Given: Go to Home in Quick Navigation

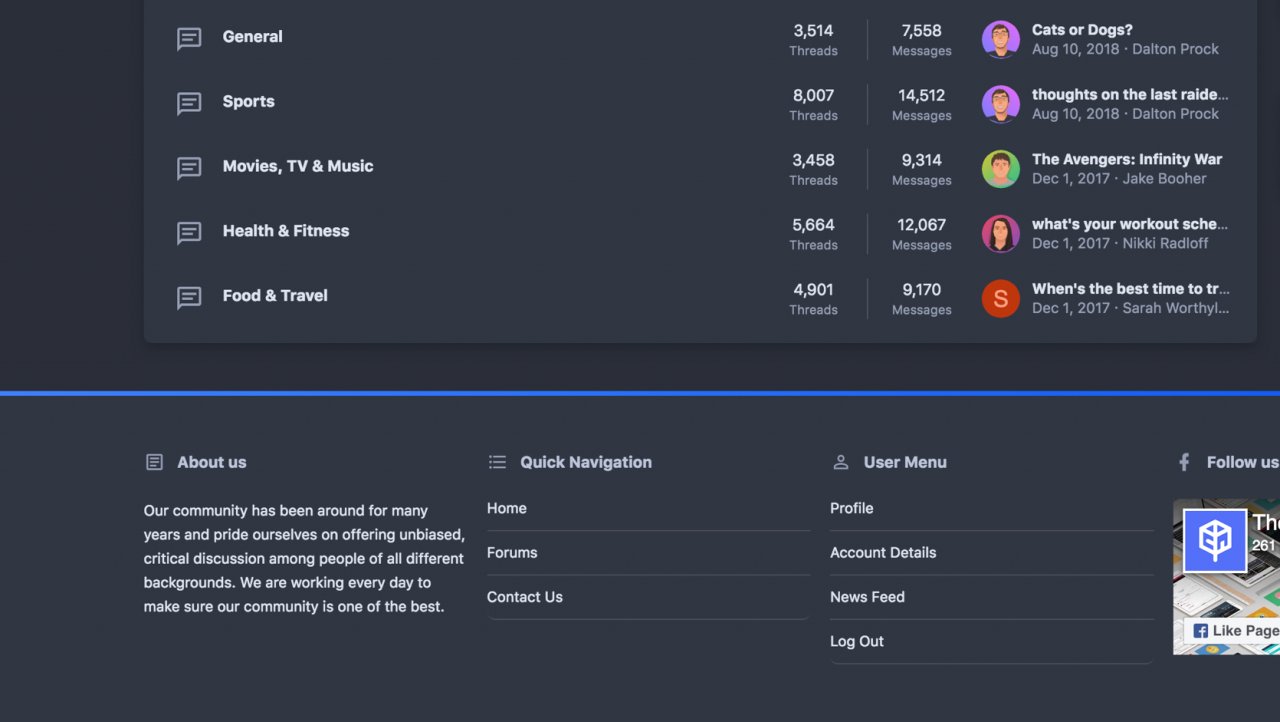Looking at the screenshot, I should tap(506, 508).
